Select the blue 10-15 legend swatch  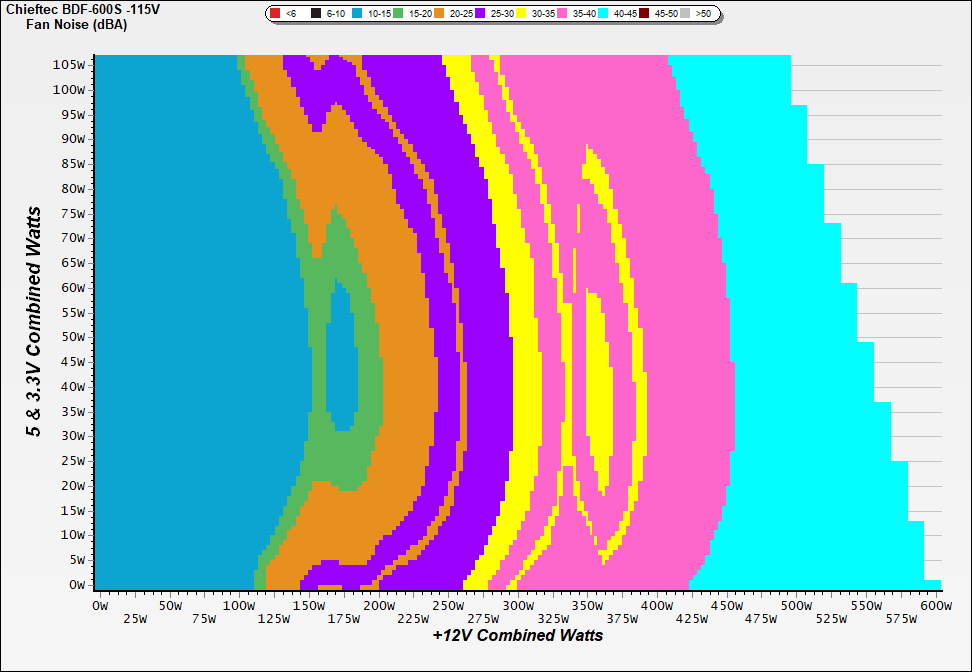(357, 14)
